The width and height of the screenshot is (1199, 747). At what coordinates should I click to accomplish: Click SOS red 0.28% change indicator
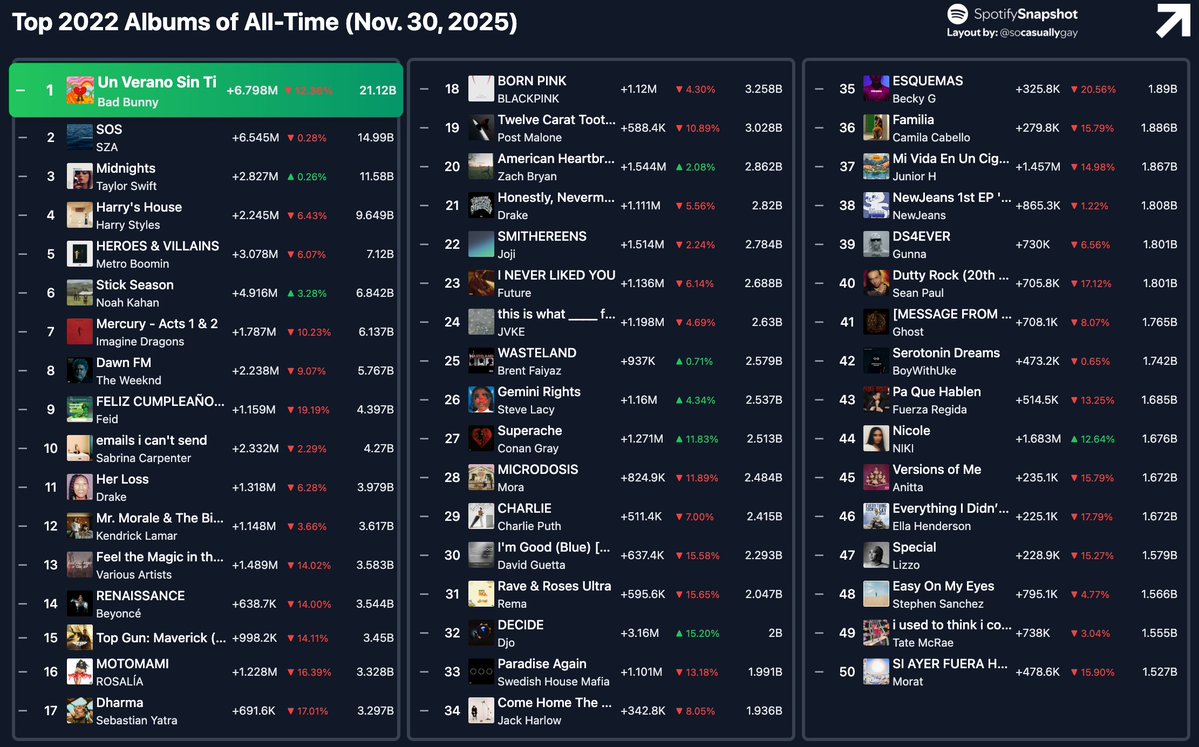(307, 138)
